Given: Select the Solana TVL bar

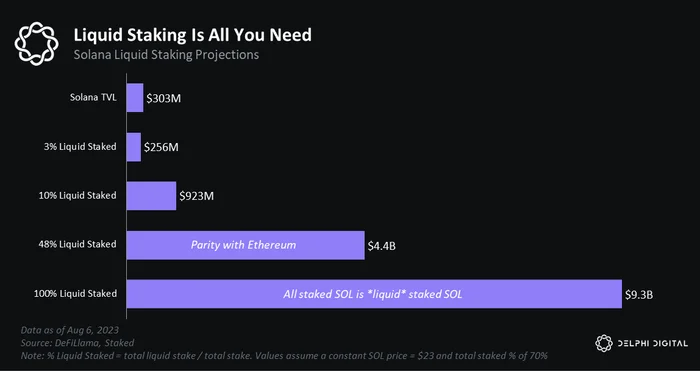Looking at the screenshot, I should tap(135, 98).
